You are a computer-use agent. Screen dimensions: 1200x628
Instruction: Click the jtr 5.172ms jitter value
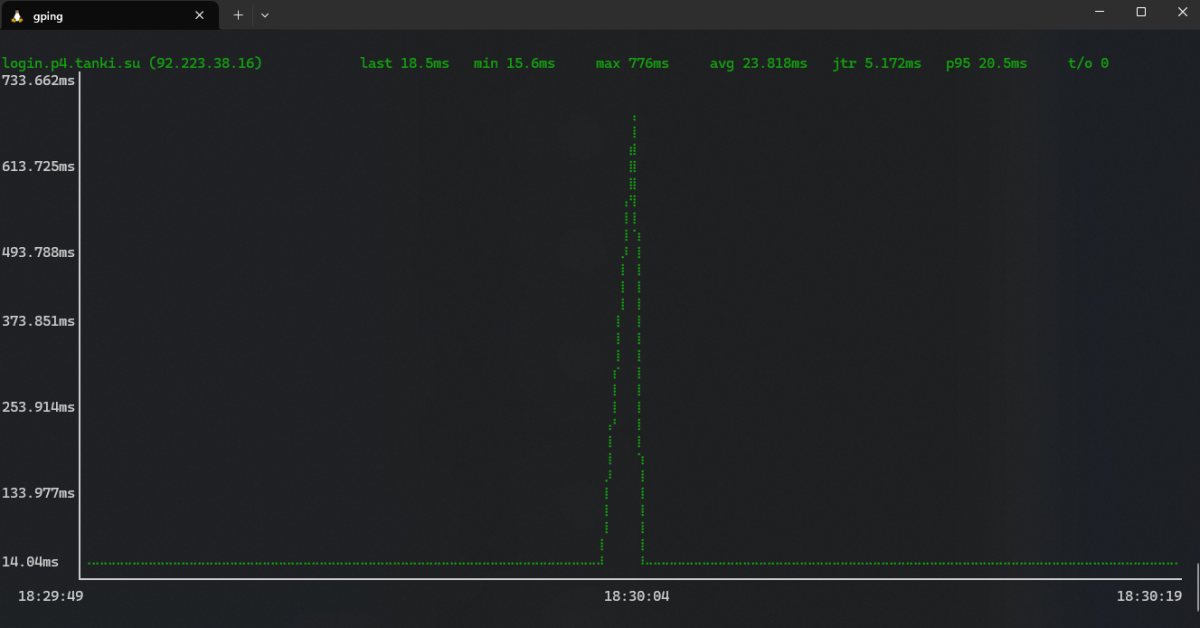(x=877, y=63)
